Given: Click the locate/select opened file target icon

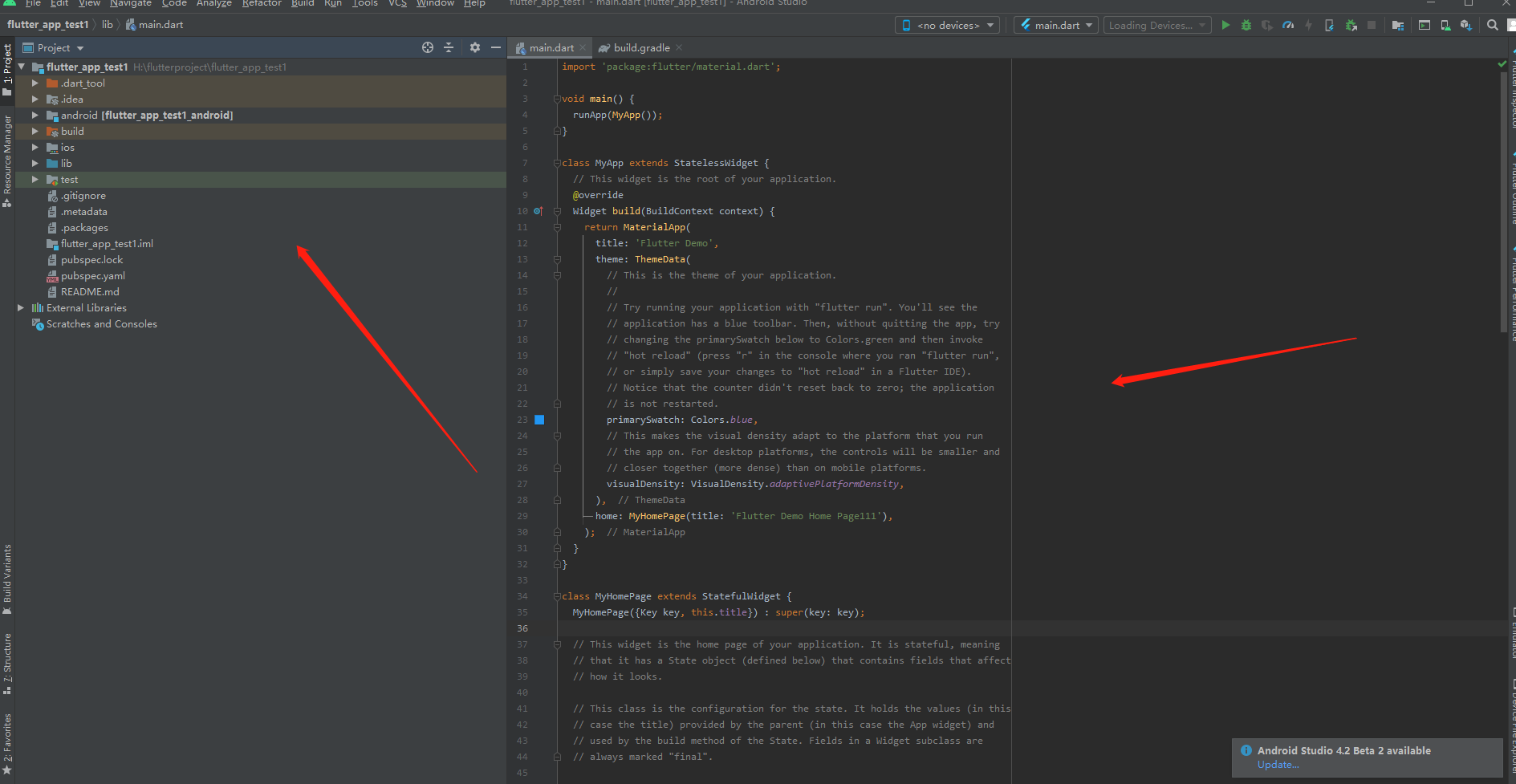Looking at the screenshot, I should point(428,47).
